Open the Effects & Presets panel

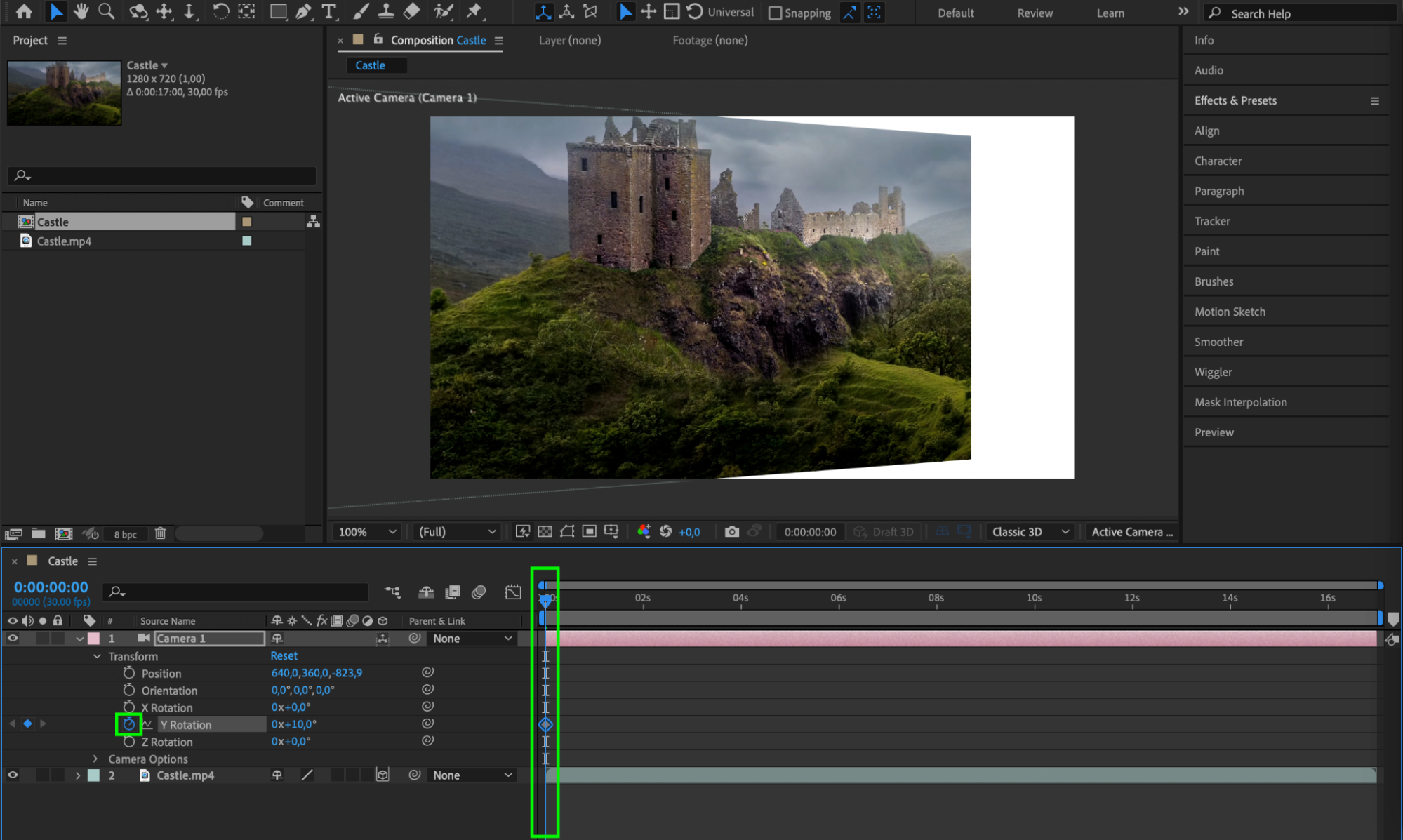(x=1235, y=100)
